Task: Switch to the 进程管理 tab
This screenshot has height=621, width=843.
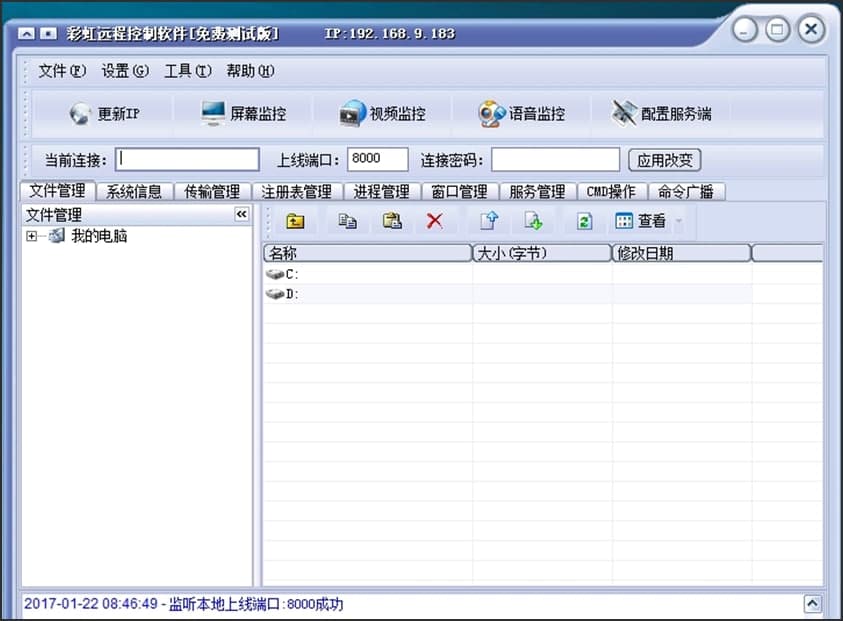Action: pos(382,192)
